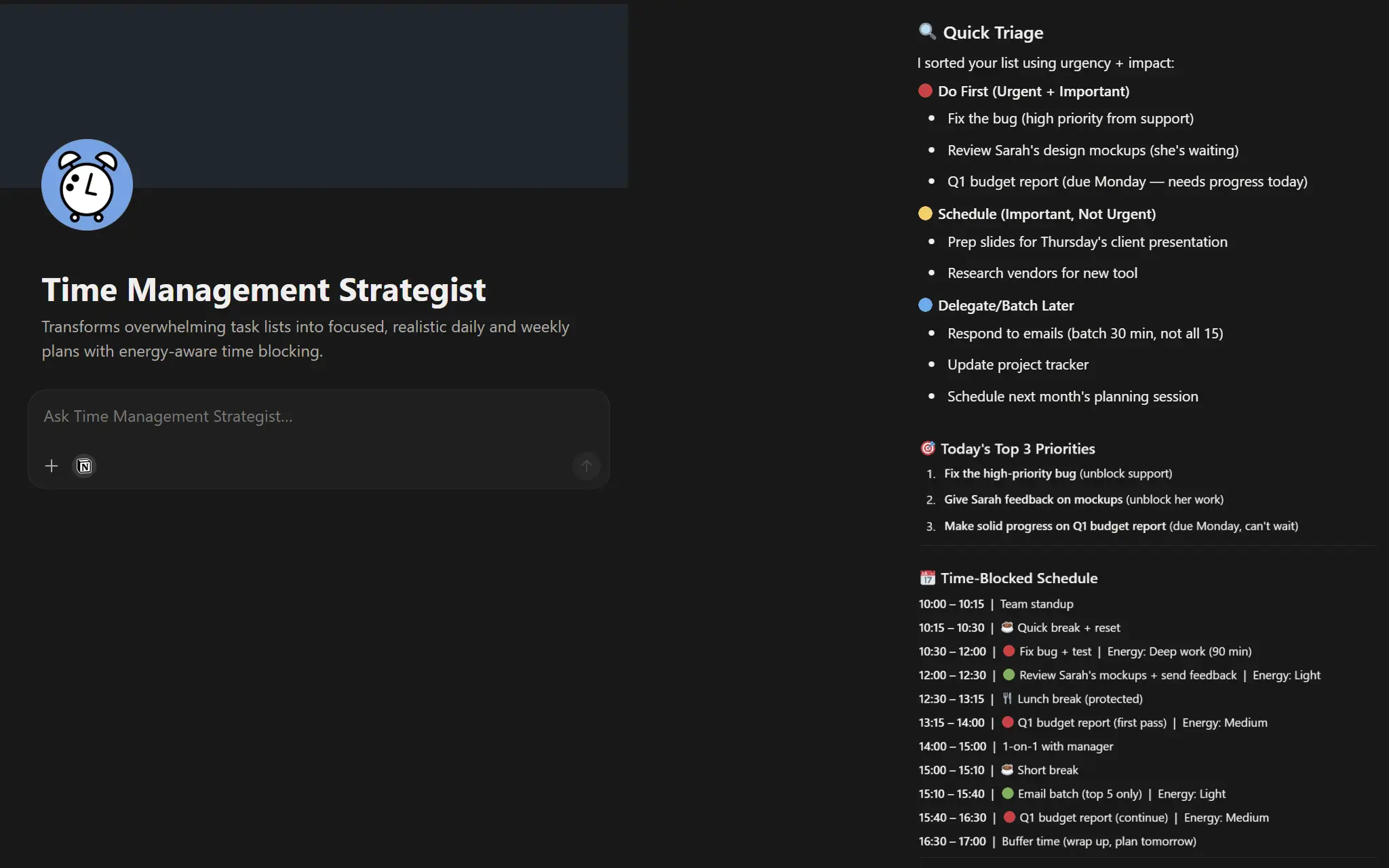Click the magnifying glass beside Quick Triage

[x=926, y=31]
